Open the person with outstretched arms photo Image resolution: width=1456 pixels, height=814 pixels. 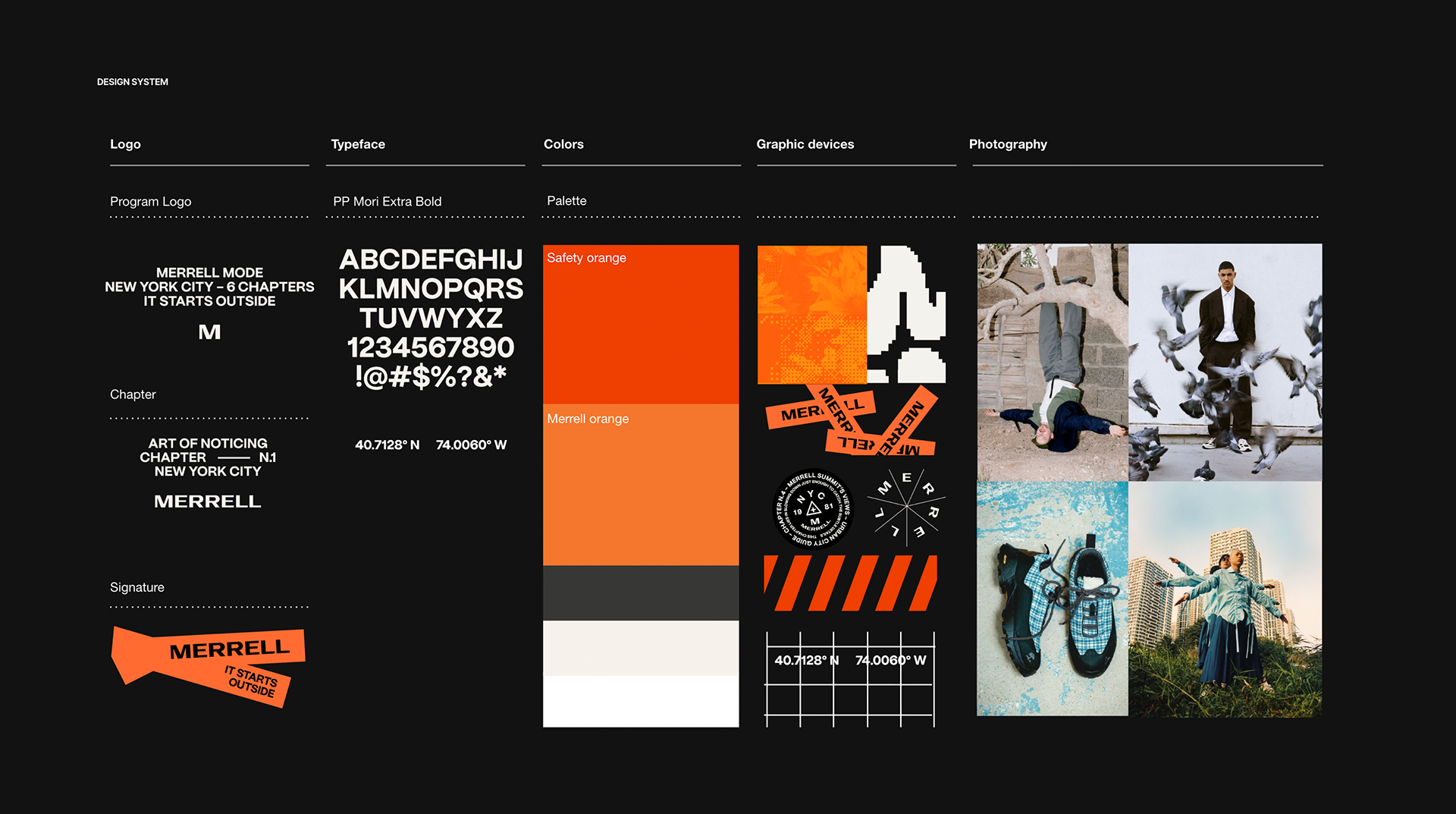coord(1225,599)
